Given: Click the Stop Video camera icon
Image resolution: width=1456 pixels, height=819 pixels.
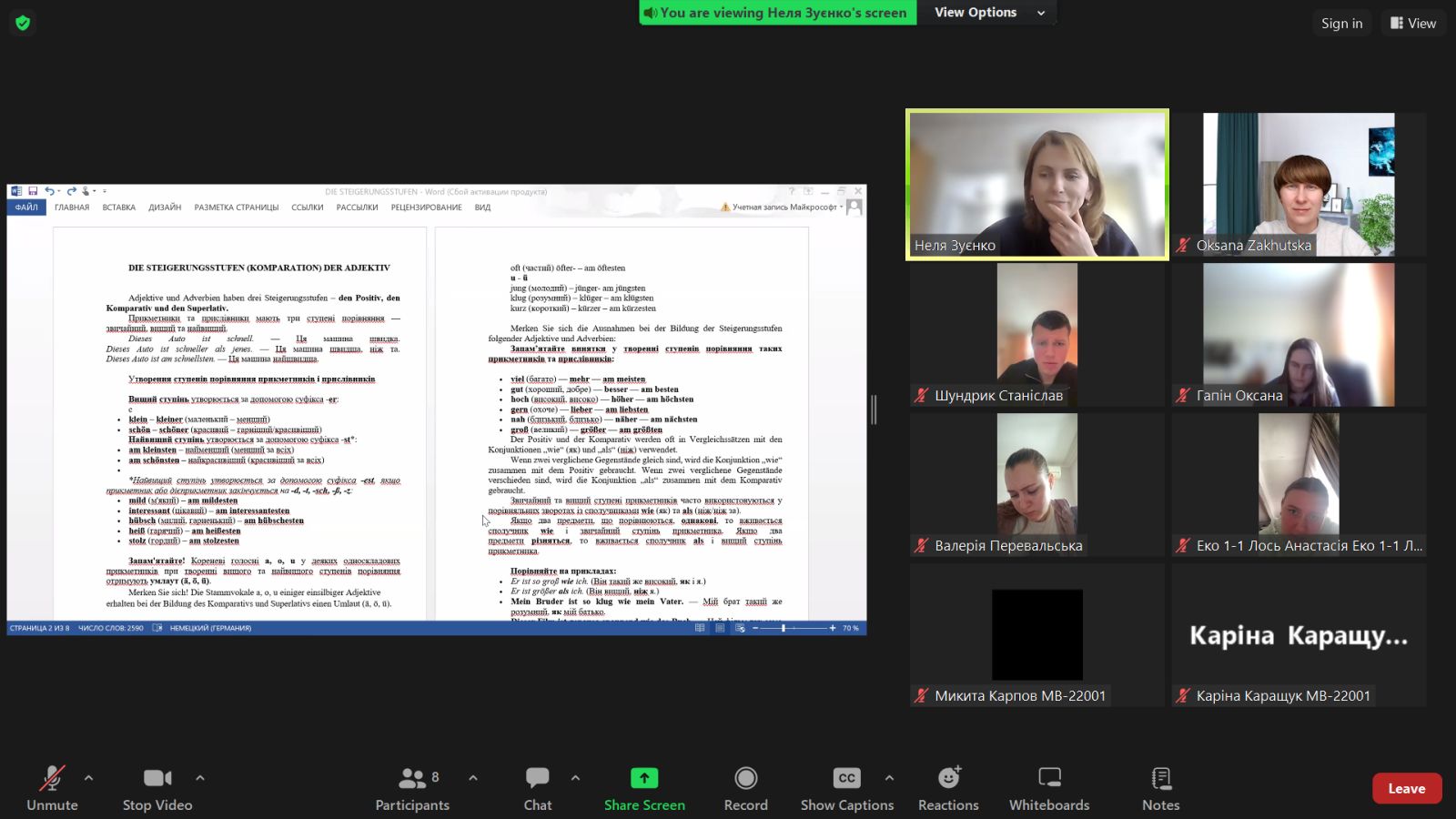Looking at the screenshot, I should (x=157, y=778).
